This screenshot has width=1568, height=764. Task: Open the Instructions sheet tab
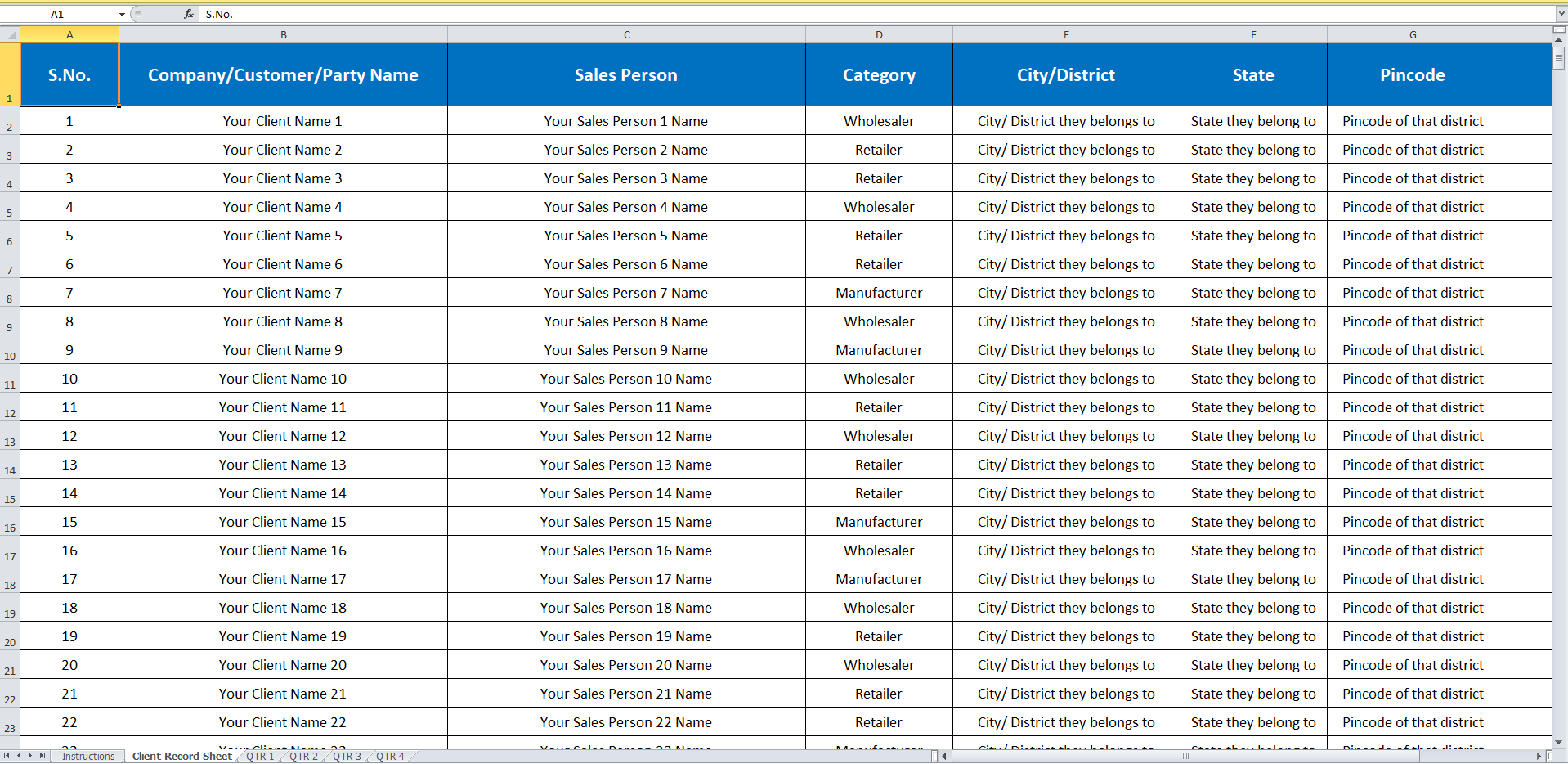tap(88, 756)
